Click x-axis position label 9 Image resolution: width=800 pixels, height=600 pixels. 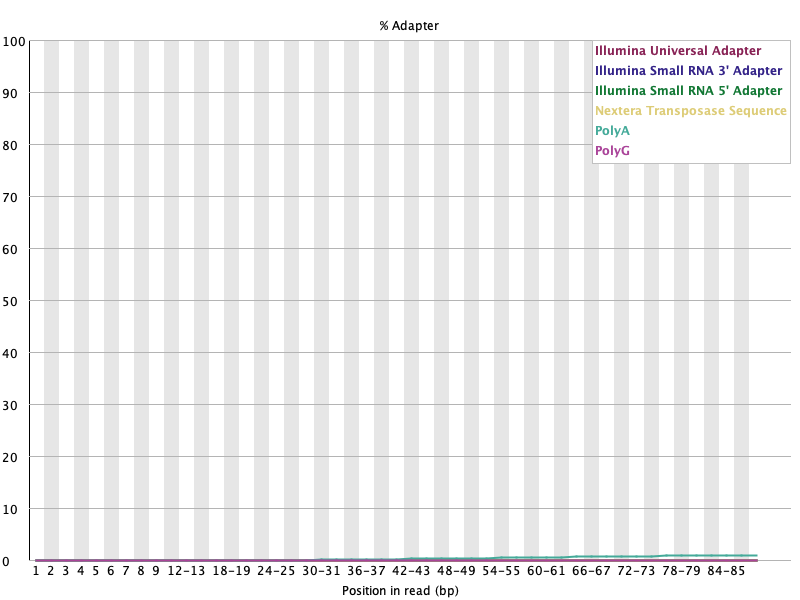(156, 571)
